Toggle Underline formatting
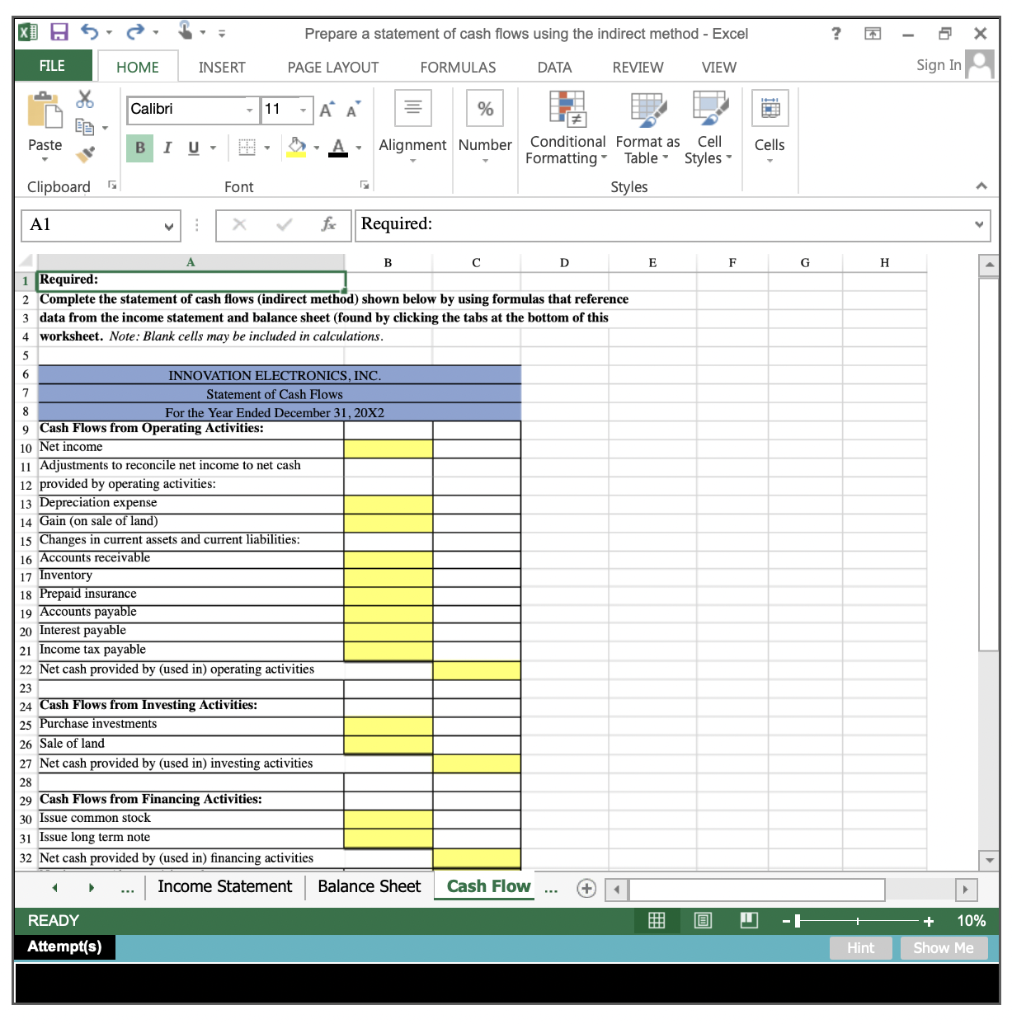1012x1024 pixels. coord(193,148)
